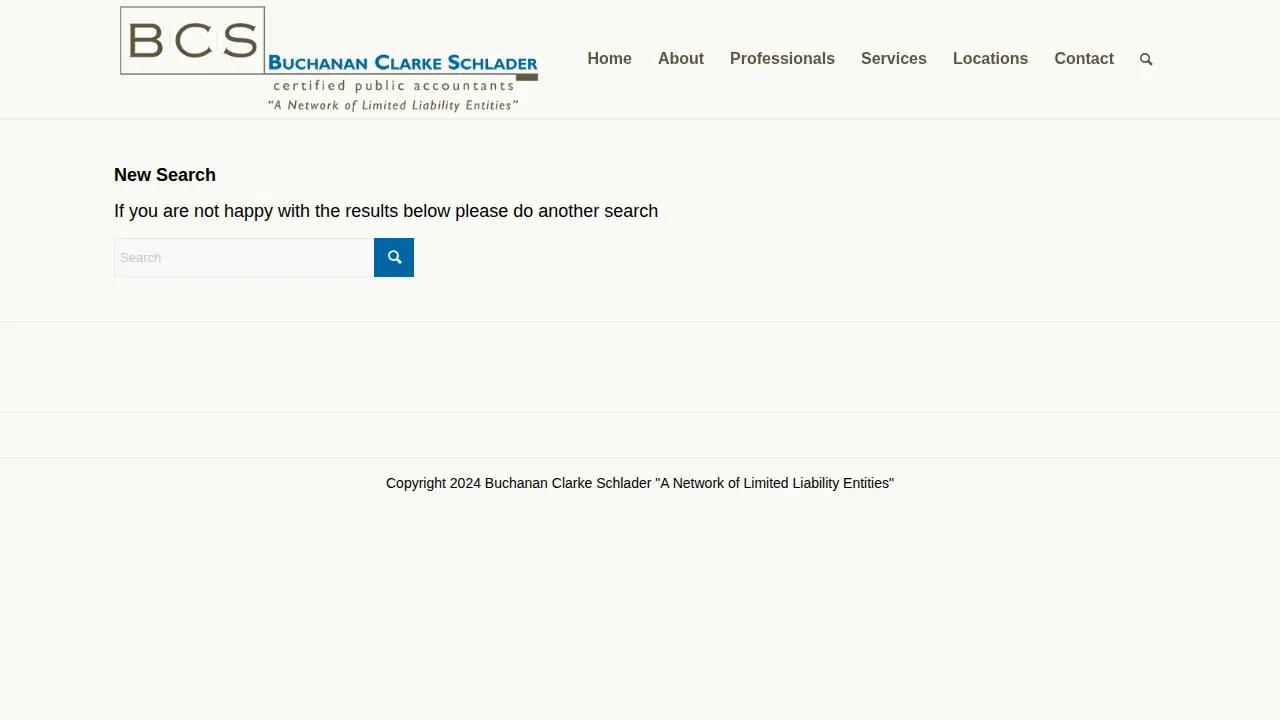Open the Contact menu item
The height and width of the screenshot is (720, 1280).
pos(1084,59)
